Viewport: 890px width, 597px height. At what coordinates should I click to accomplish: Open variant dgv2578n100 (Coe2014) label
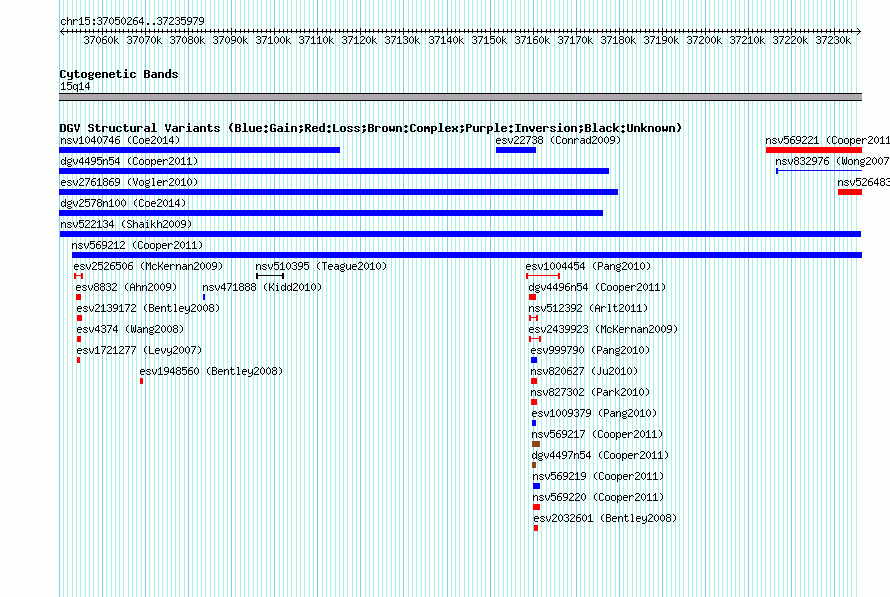coord(123,203)
